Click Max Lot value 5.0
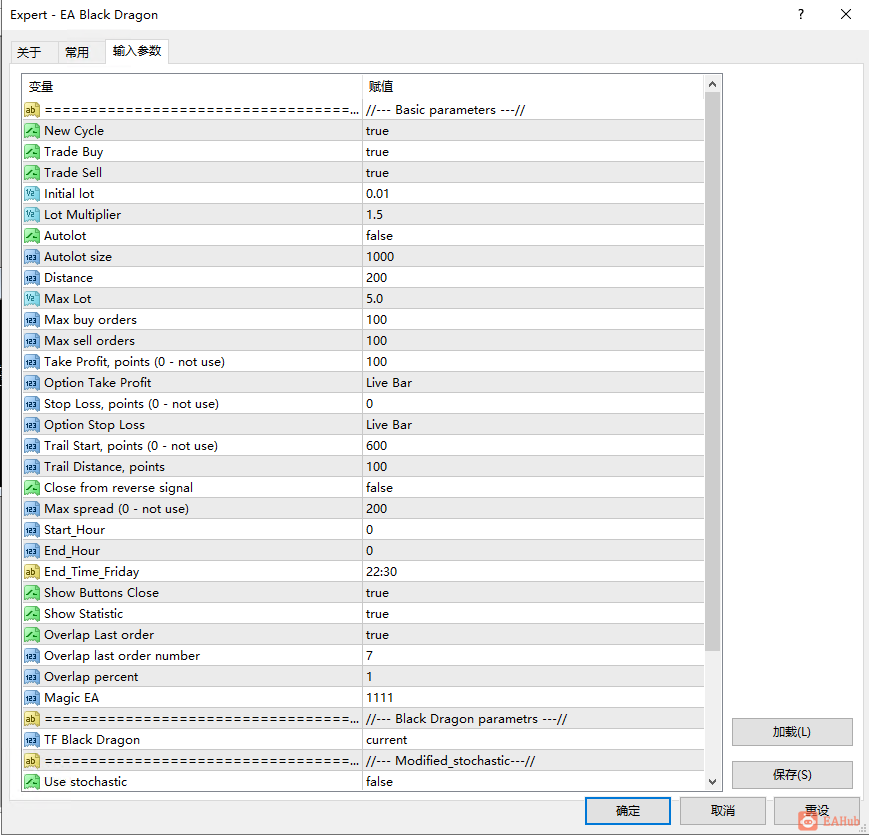The width and height of the screenshot is (869, 836). [375, 299]
